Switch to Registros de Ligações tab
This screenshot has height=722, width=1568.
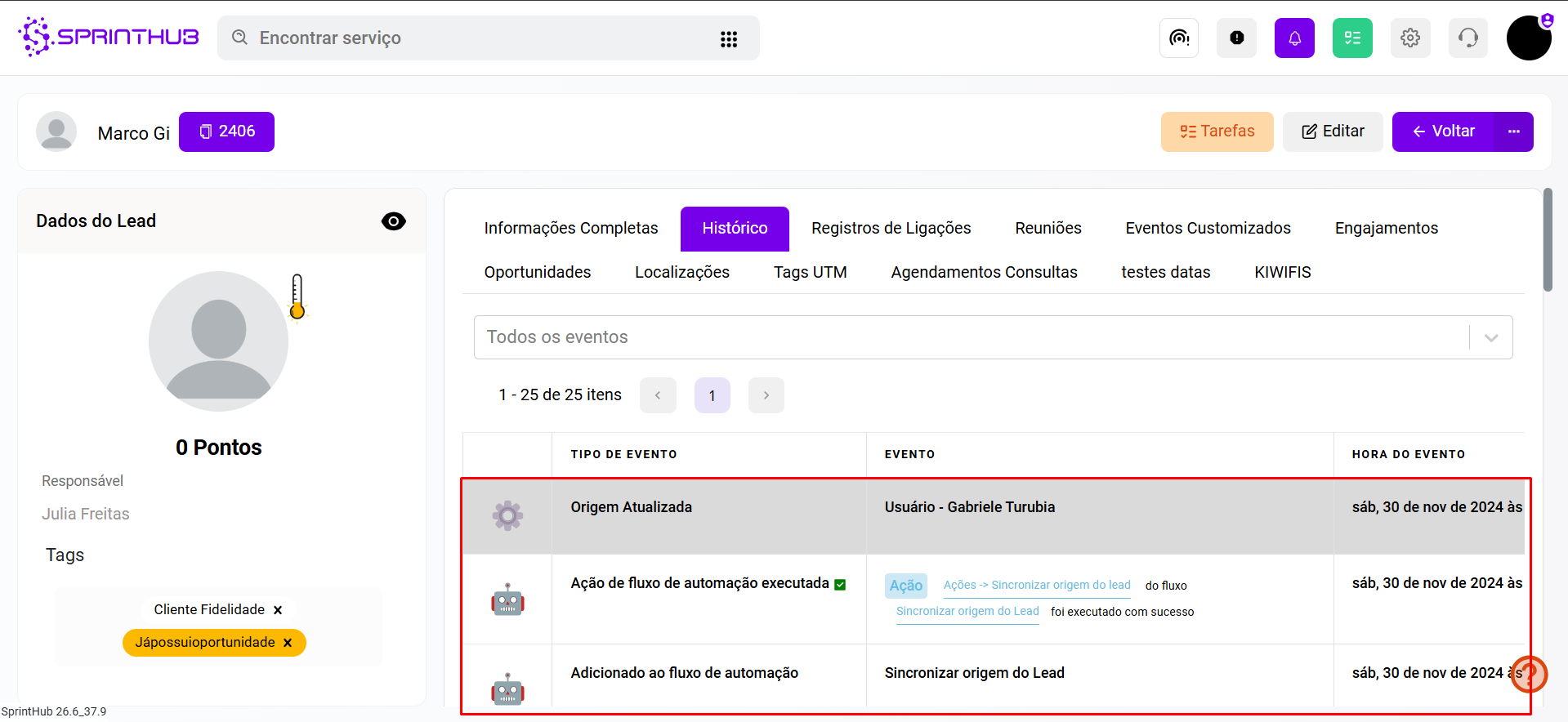891,228
